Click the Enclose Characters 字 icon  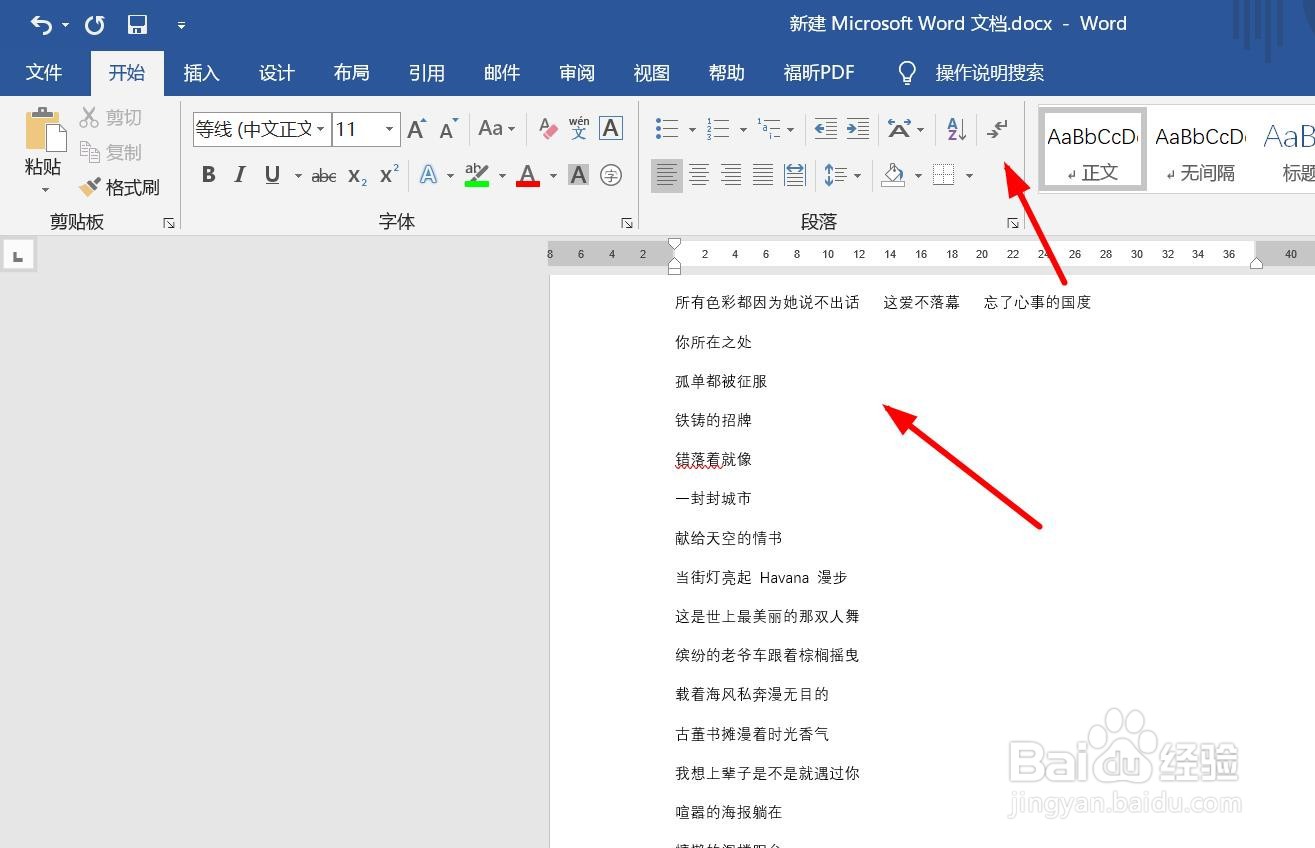tap(611, 175)
